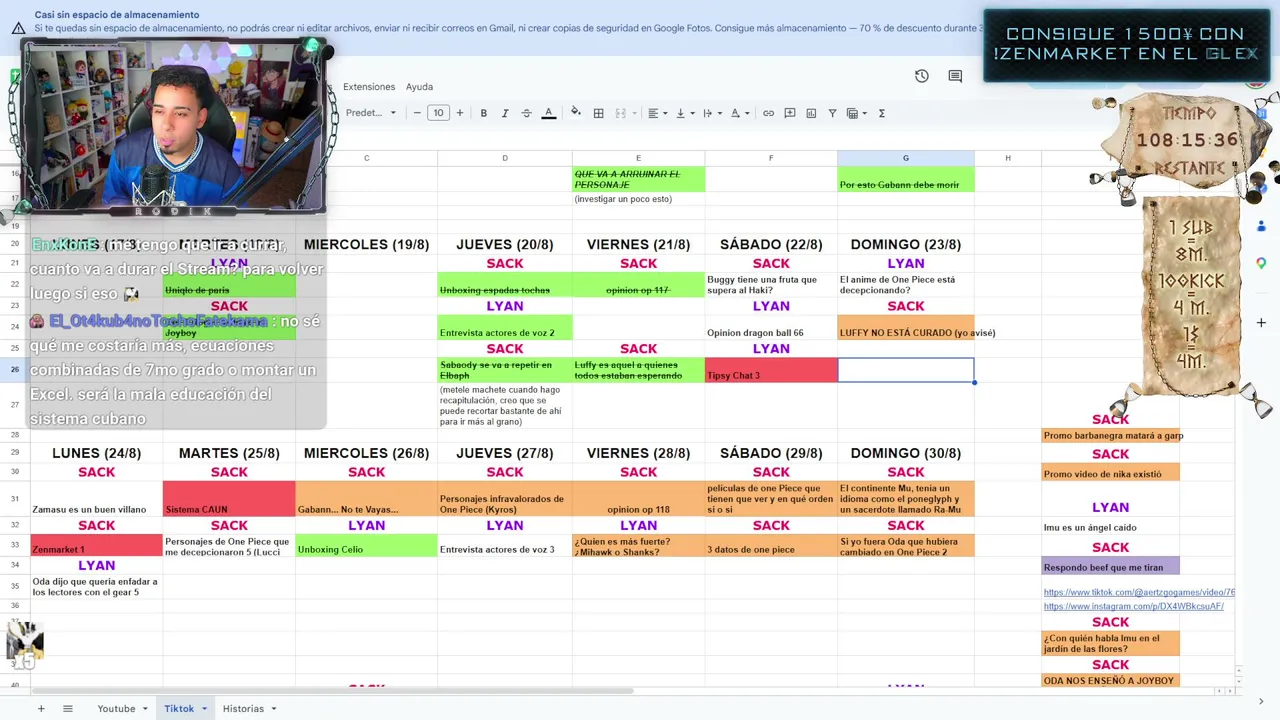Select the 'DOMINGO (30/8)' header cell

[906, 453]
